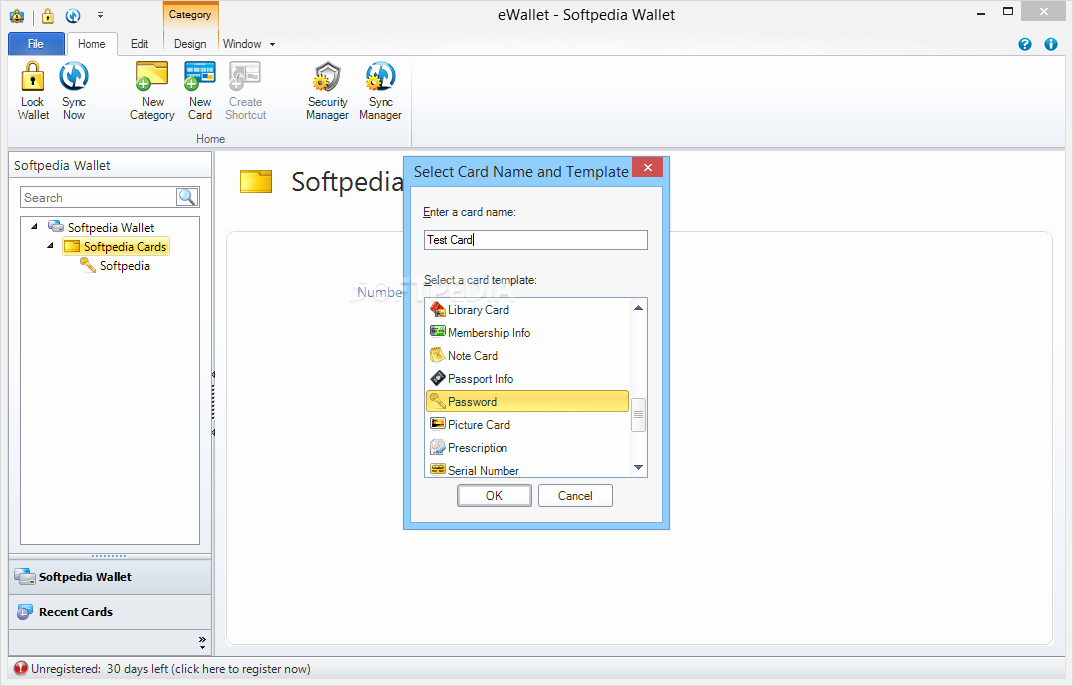
Task: Open the File menu
Action: tap(36, 44)
